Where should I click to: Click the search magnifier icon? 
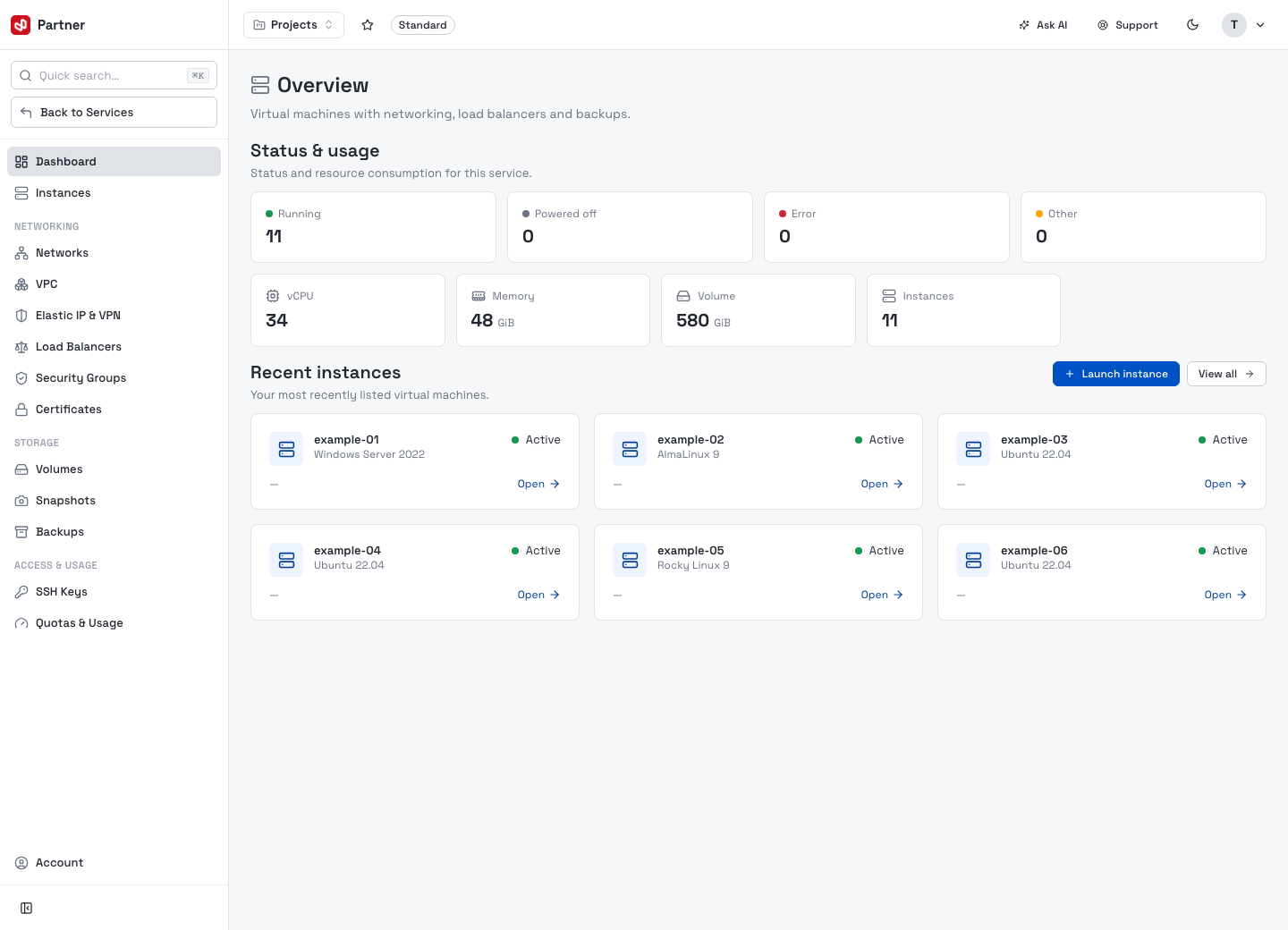click(x=26, y=76)
